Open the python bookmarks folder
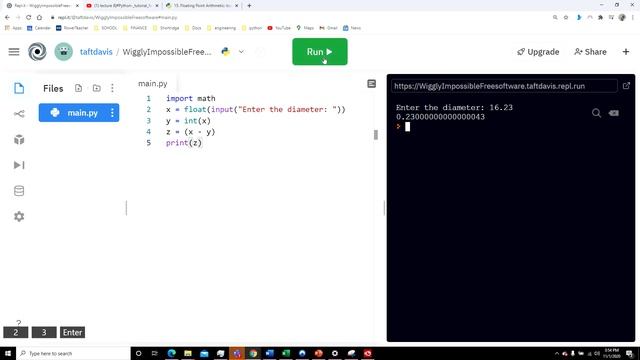The image size is (640, 360). pyautogui.click(x=252, y=28)
